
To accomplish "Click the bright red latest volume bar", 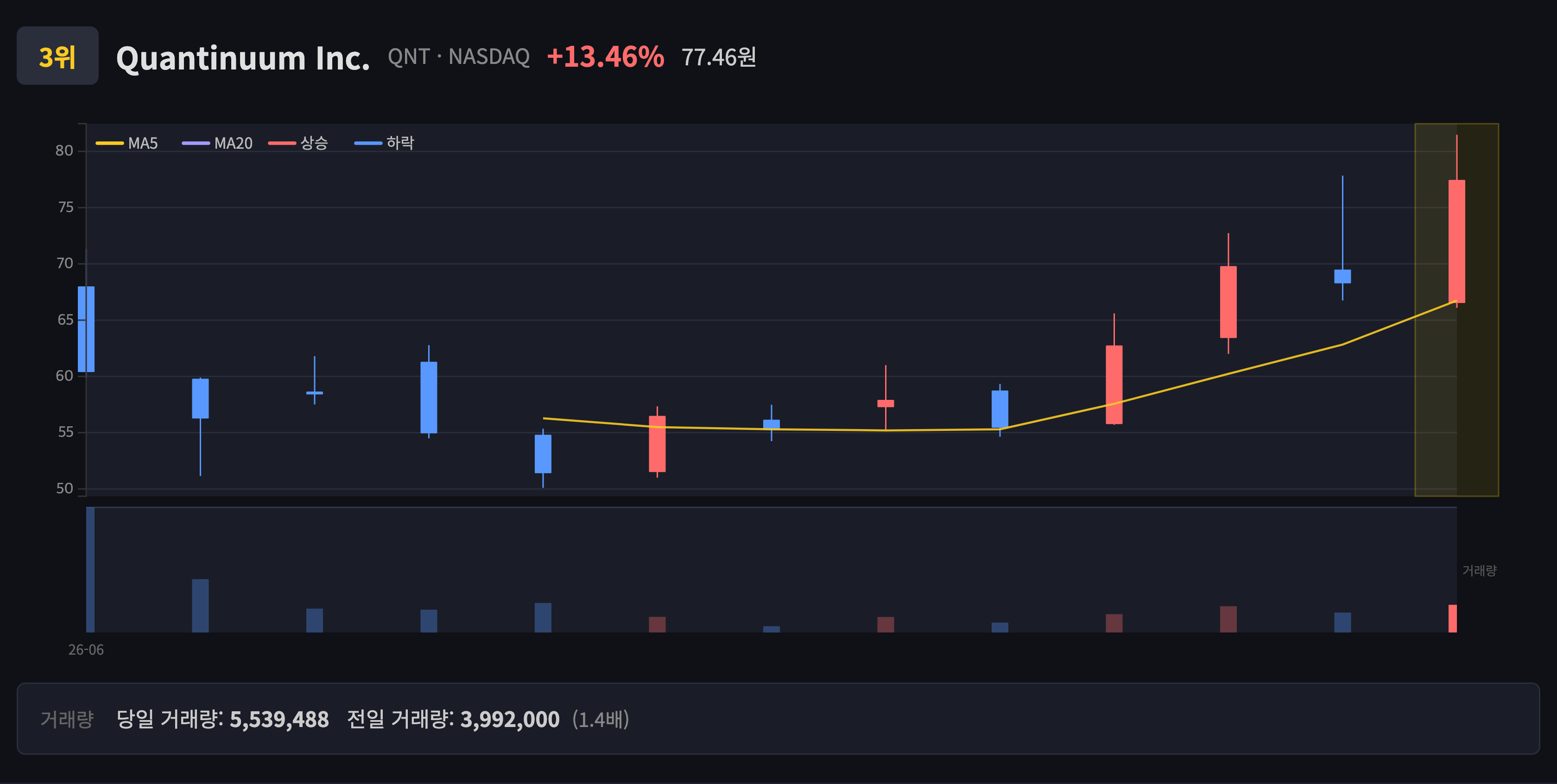I will click(1452, 619).
